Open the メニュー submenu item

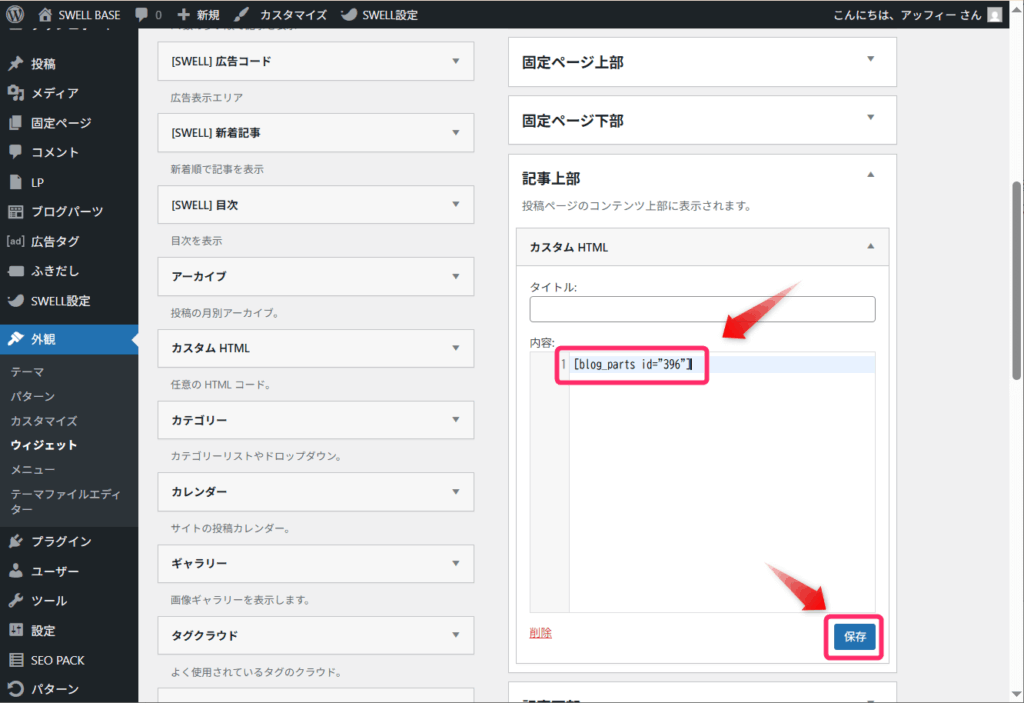(x=33, y=469)
